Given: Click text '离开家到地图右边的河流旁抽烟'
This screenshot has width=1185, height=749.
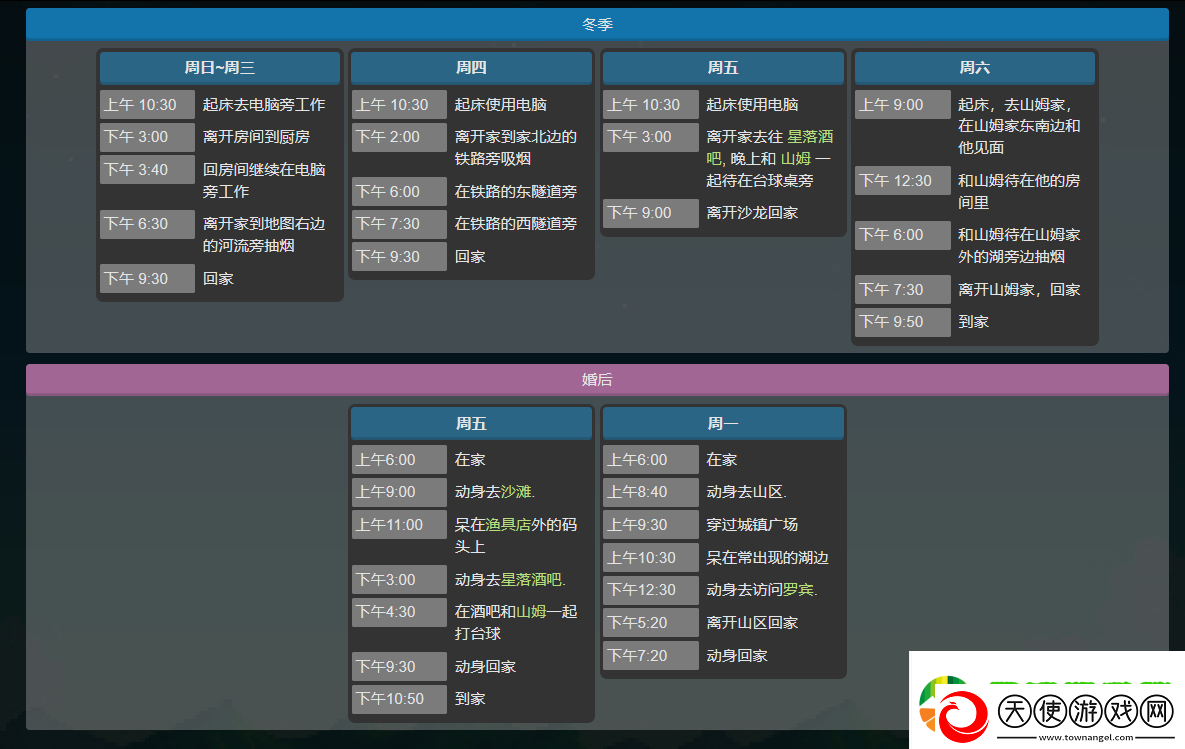Looking at the screenshot, I should (x=264, y=235).
